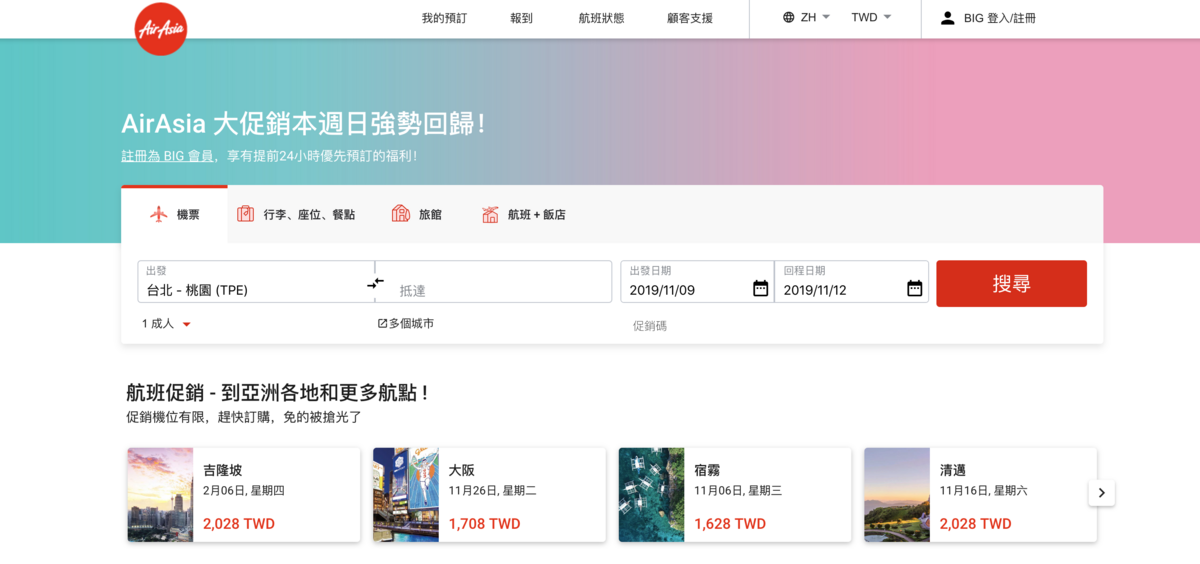
Task: Open calendar icon for 出發日期
Action: tap(761, 288)
